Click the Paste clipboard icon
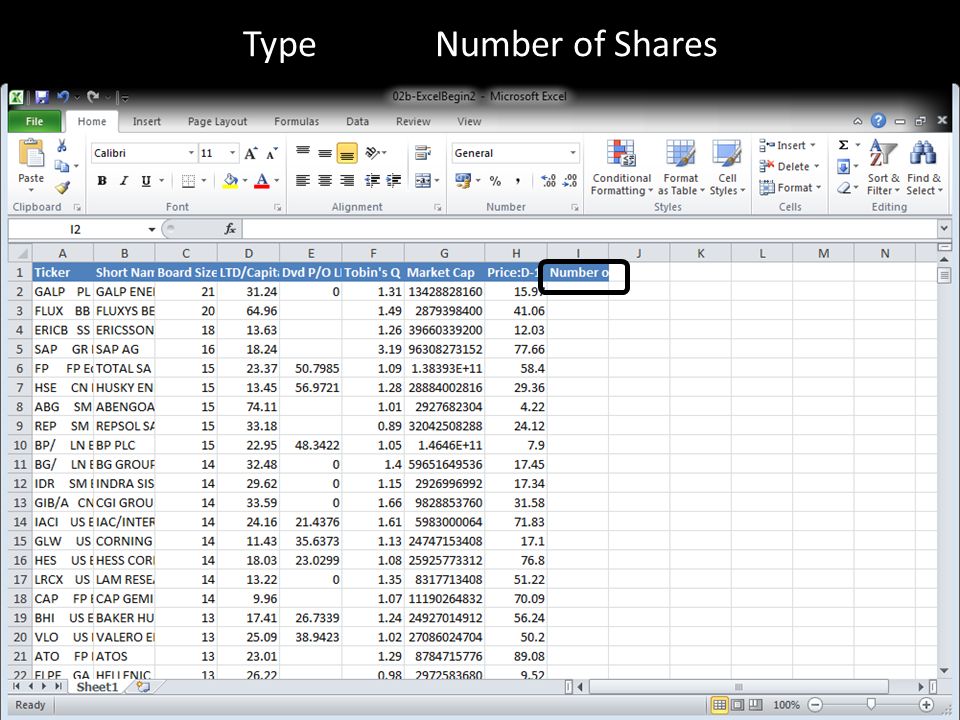Screen dimensions: 960x720 (x=31, y=154)
